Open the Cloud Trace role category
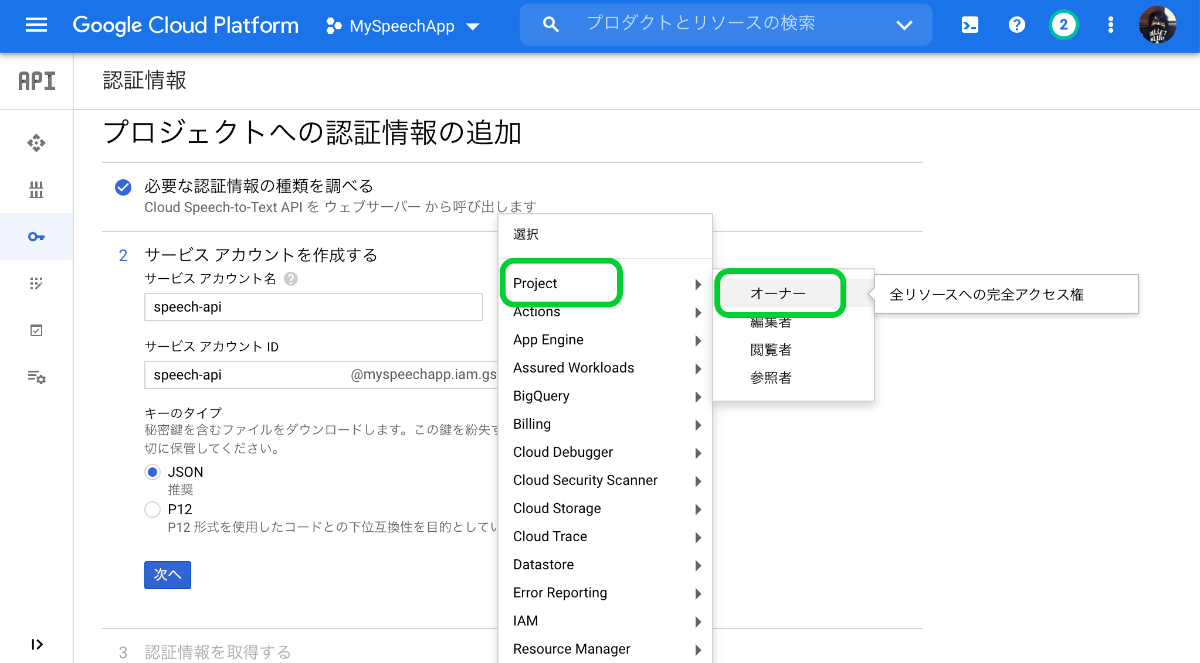 pos(605,536)
